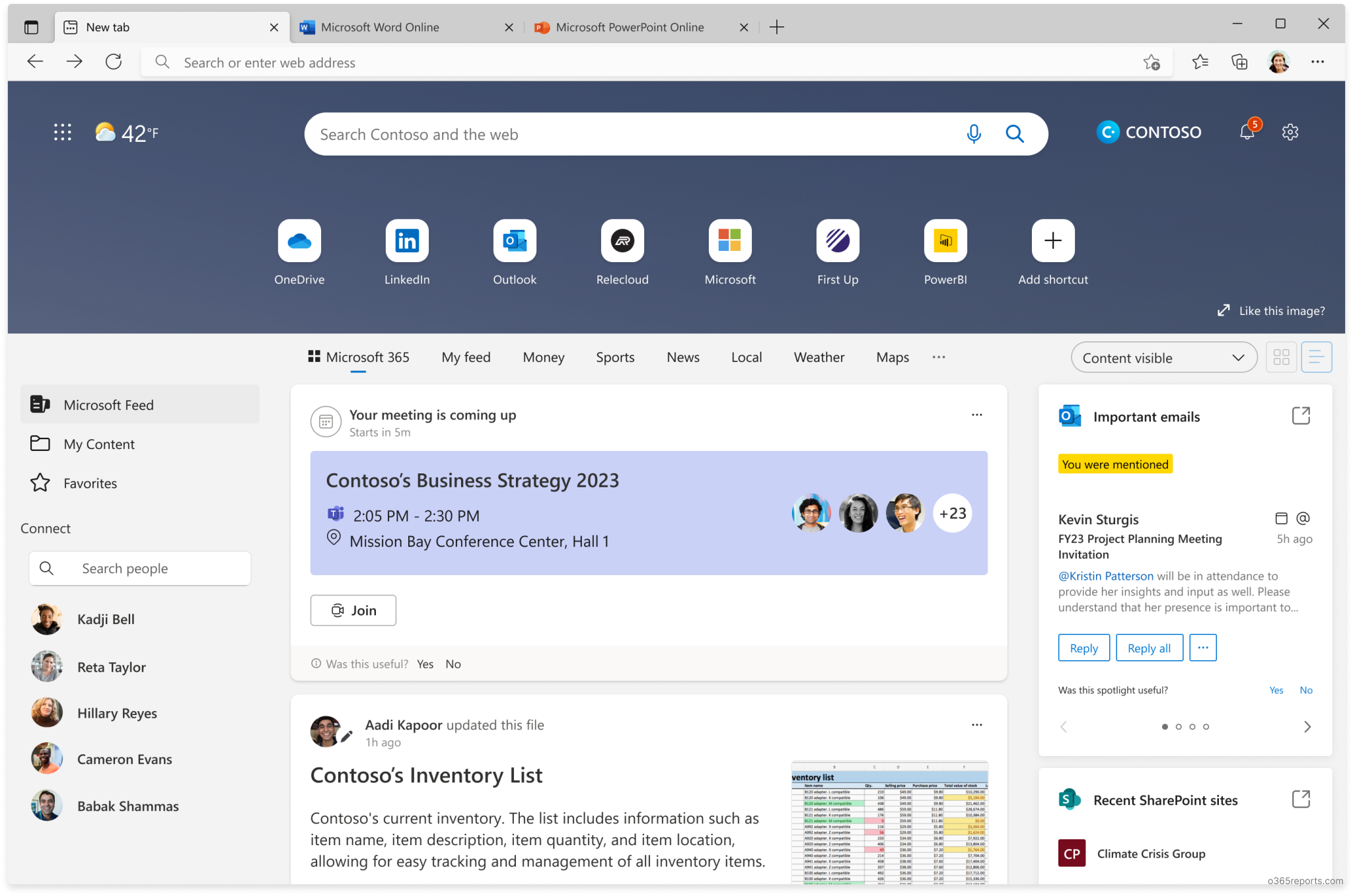Open the Relecloud shortcut
The height and width of the screenshot is (896, 1353).
(622, 241)
